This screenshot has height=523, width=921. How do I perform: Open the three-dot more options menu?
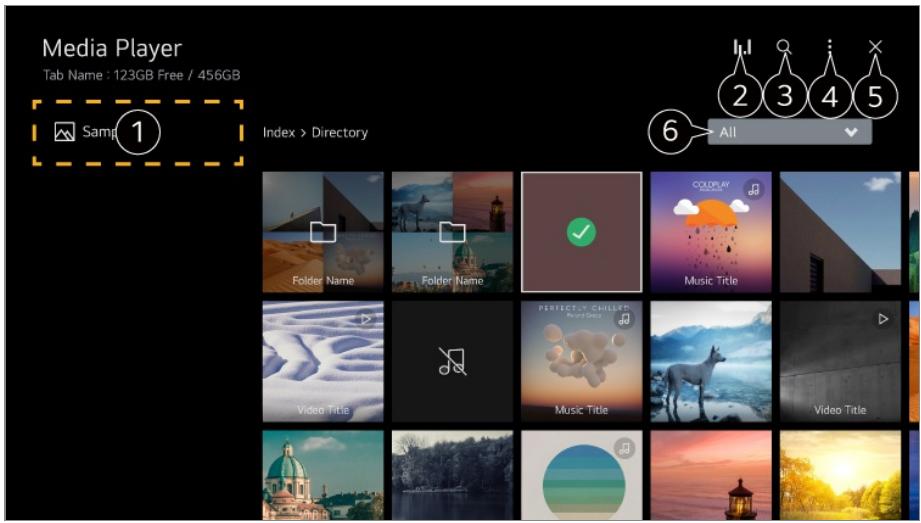[x=829, y=47]
